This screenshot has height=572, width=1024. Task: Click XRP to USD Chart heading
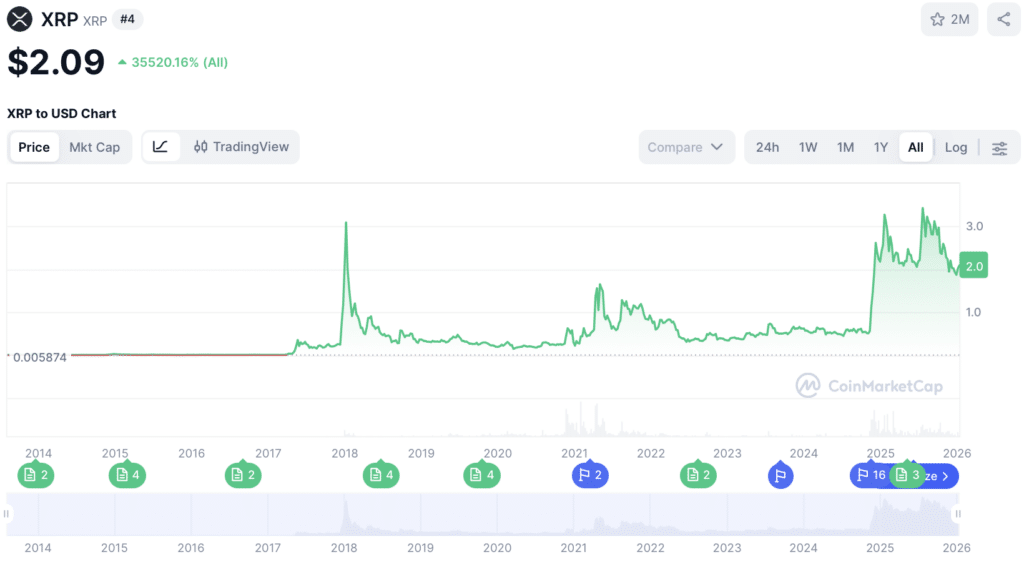pos(61,113)
